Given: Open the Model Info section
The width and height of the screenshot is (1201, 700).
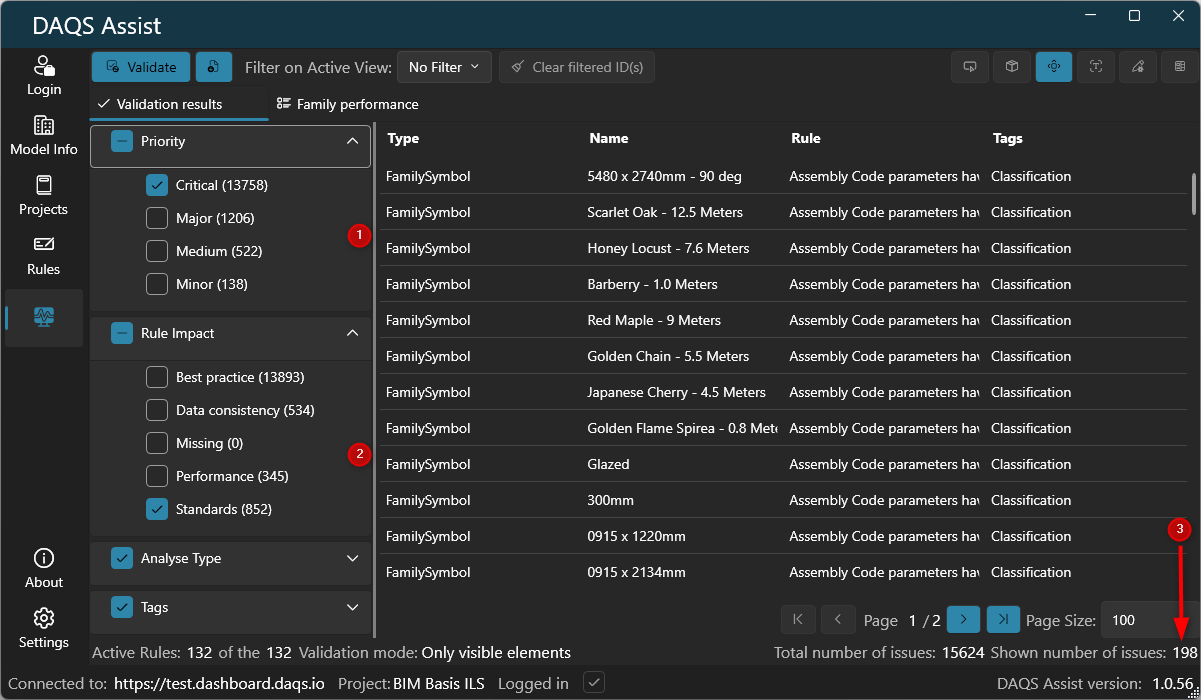Looking at the screenshot, I should coord(44,136).
